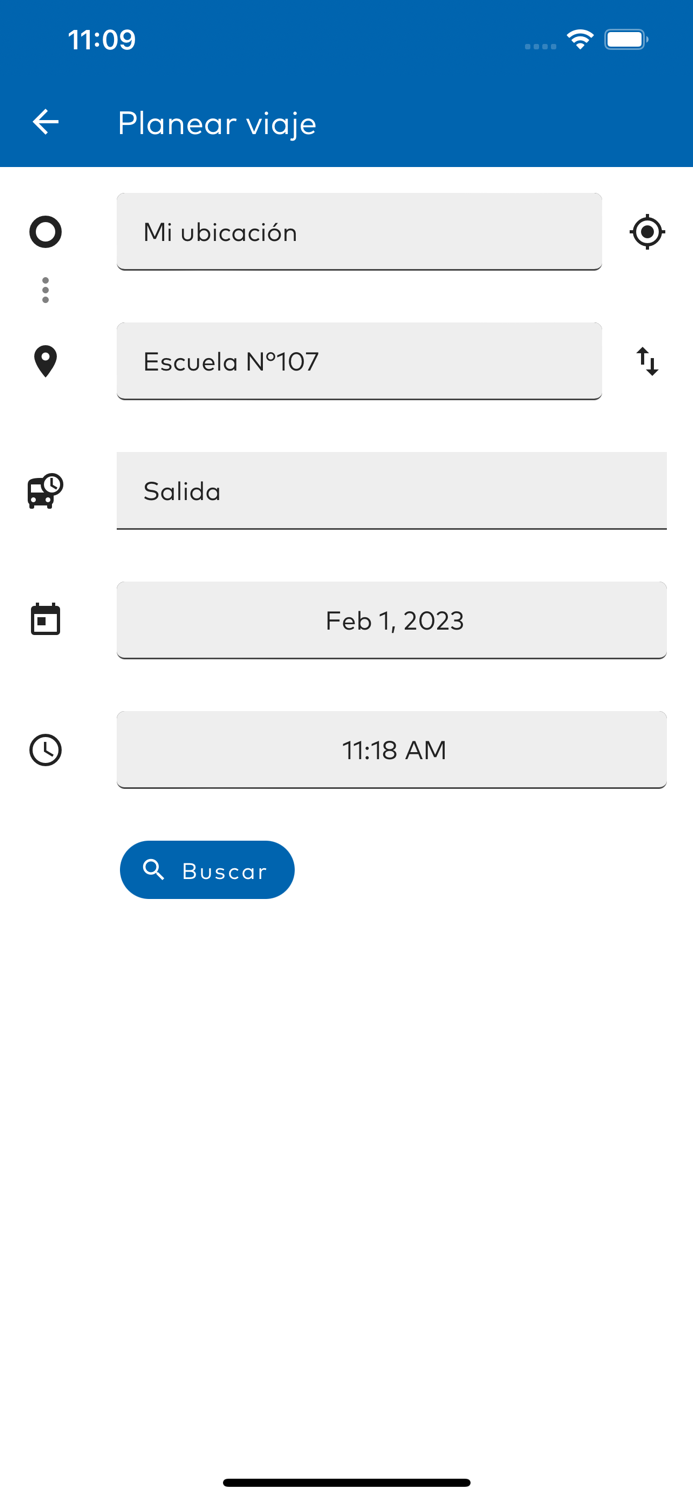Tap the back arrow in the header

click(46, 122)
